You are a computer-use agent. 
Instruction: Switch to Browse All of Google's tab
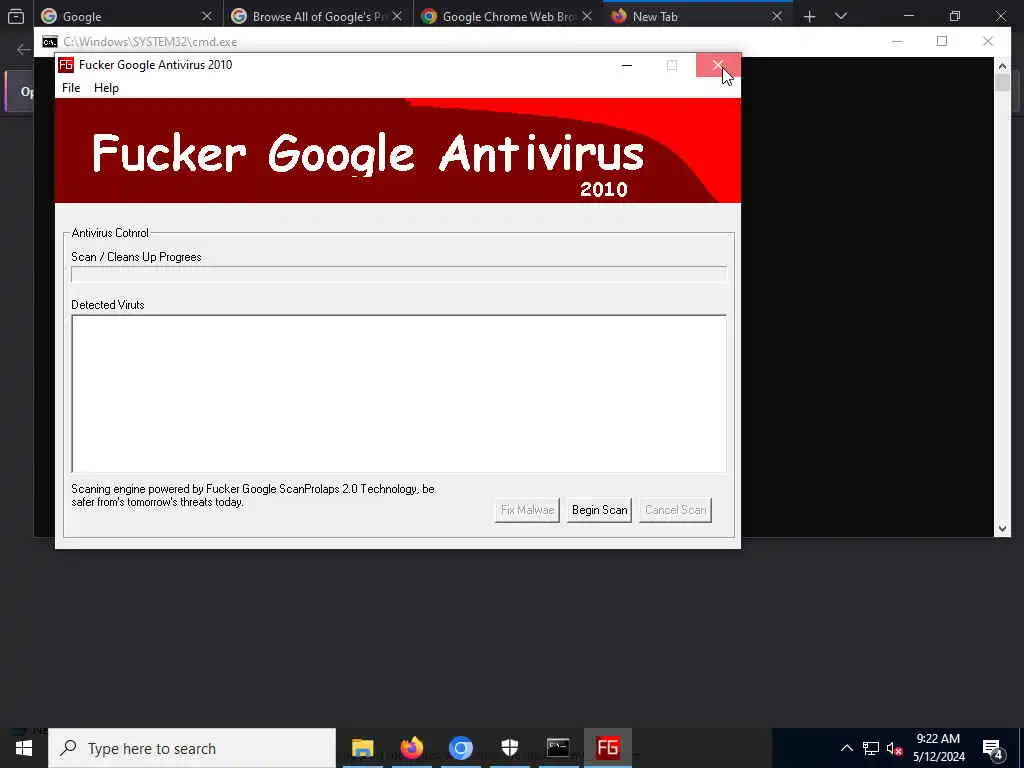[318, 16]
